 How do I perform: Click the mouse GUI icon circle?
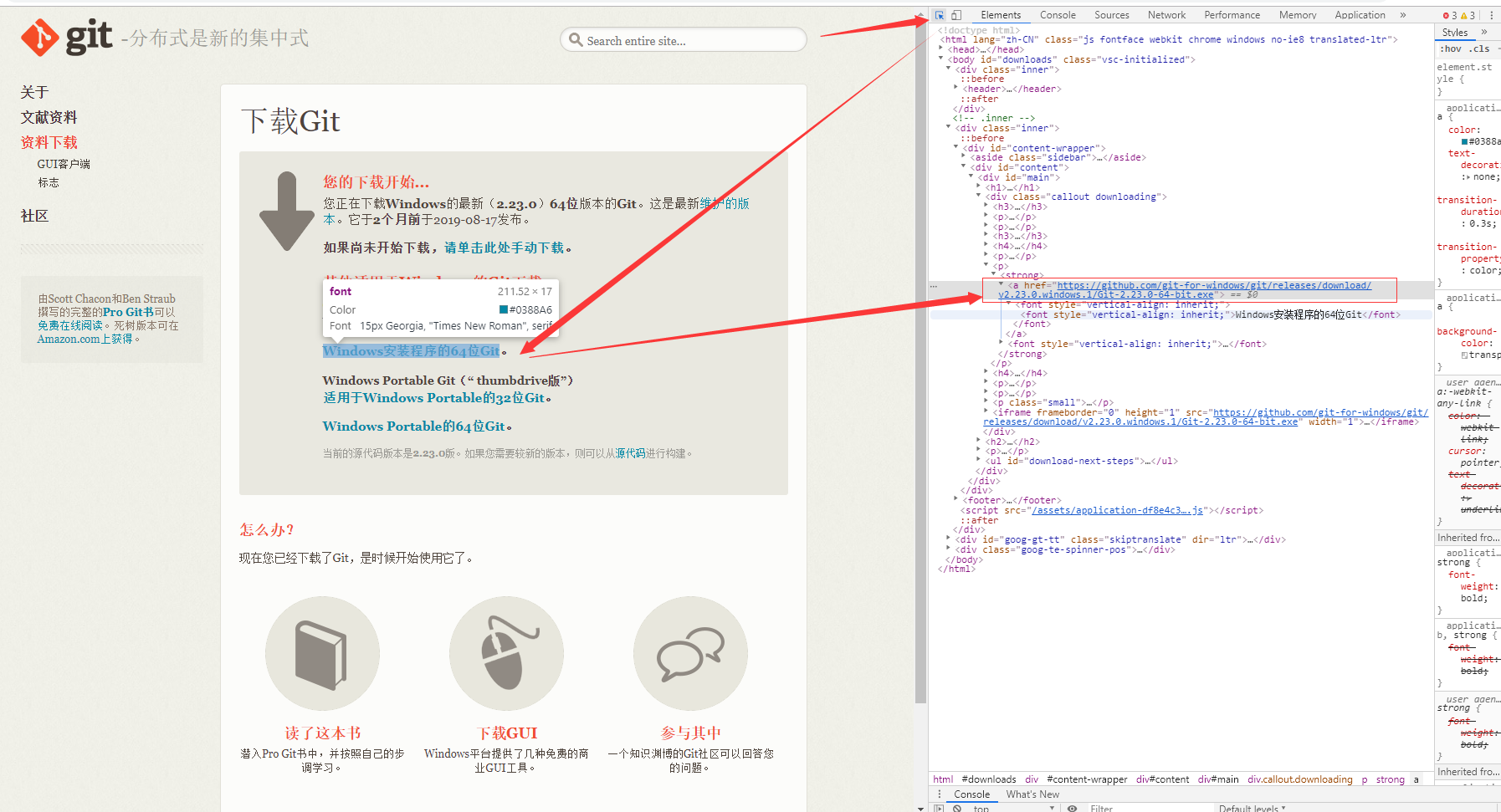(x=506, y=653)
